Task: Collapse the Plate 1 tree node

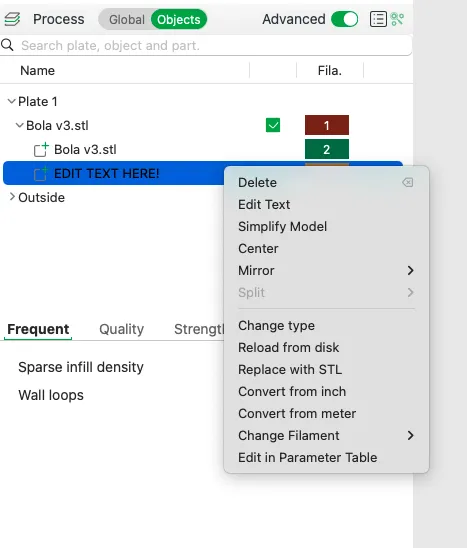Action: [12, 101]
